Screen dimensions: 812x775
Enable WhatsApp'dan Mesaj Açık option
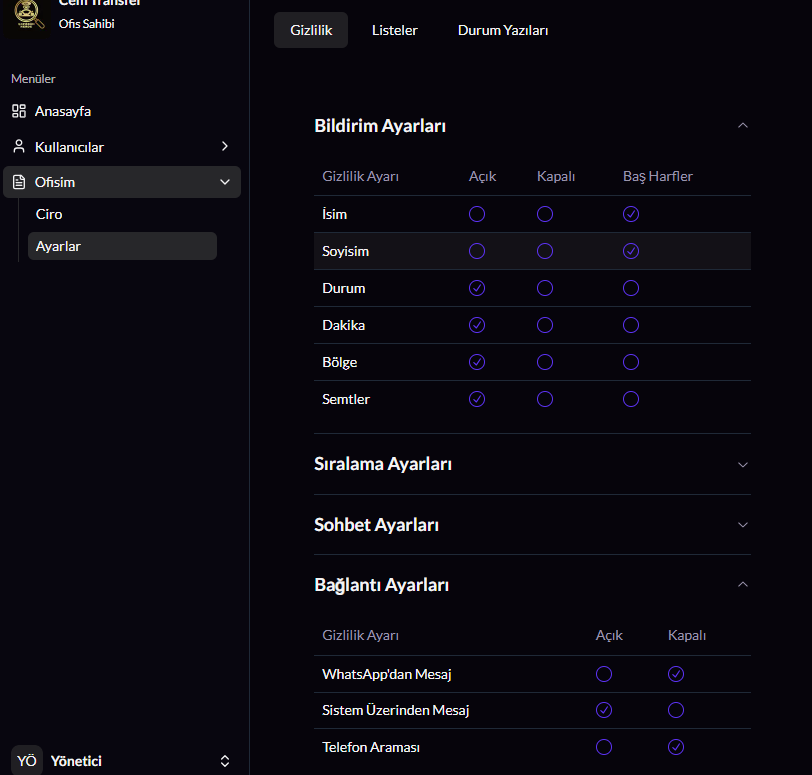604,674
